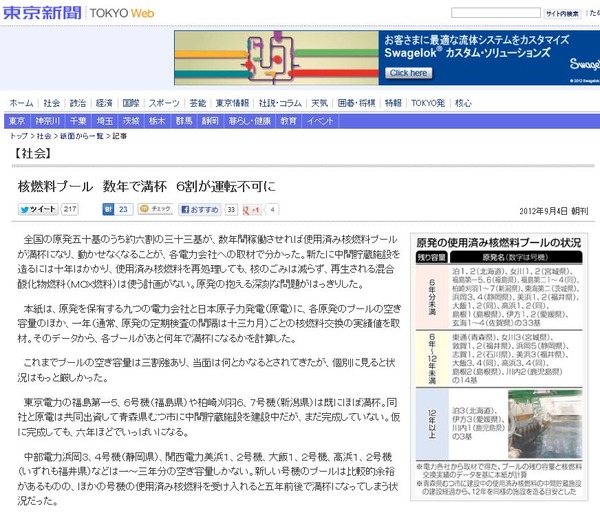Image resolution: width=600 pixels, height=515 pixels.
Task: Click the date 2012年9月4日 朝刊
Action: click(x=553, y=211)
